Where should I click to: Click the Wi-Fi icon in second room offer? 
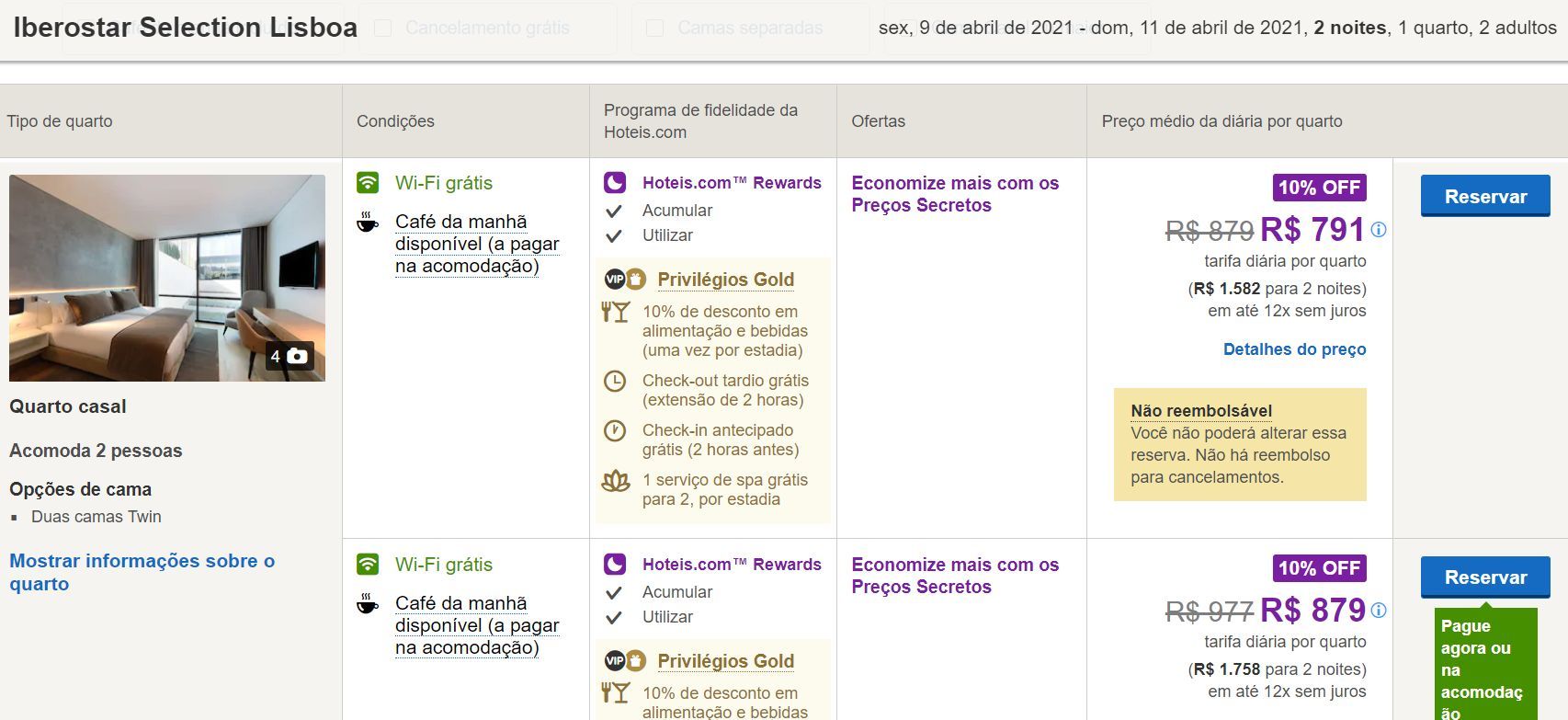[x=368, y=564]
